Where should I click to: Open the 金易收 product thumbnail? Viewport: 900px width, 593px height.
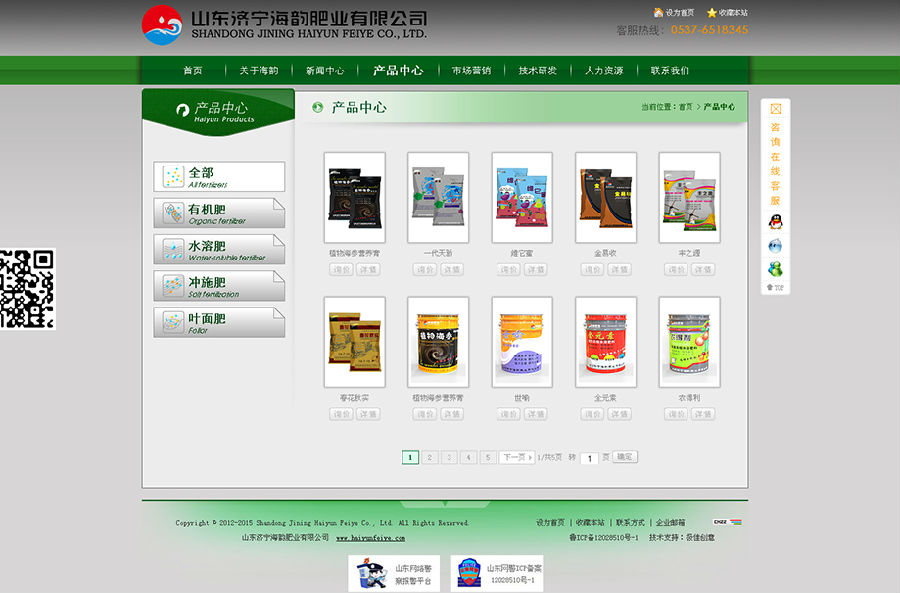click(x=606, y=197)
